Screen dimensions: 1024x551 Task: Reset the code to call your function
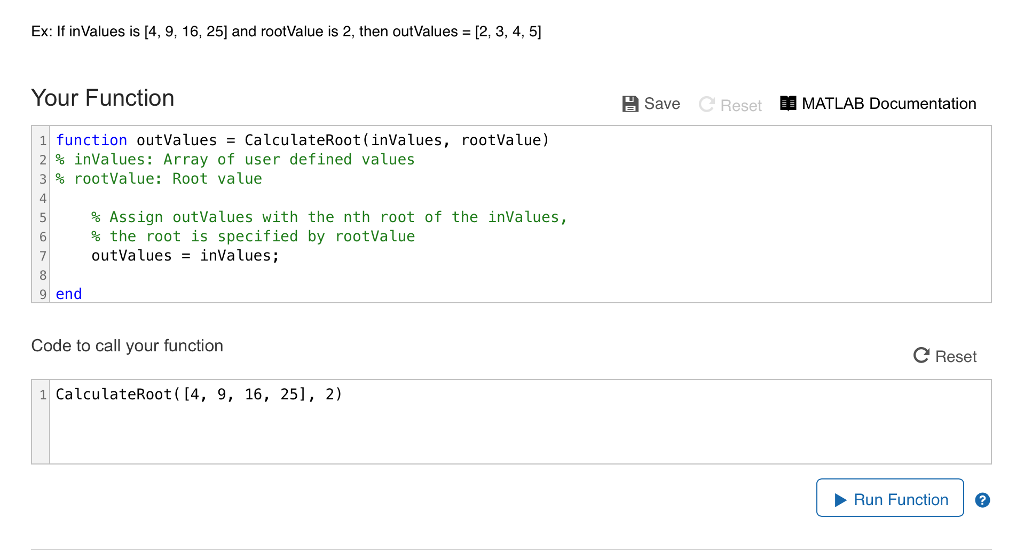click(x=945, y=356)
